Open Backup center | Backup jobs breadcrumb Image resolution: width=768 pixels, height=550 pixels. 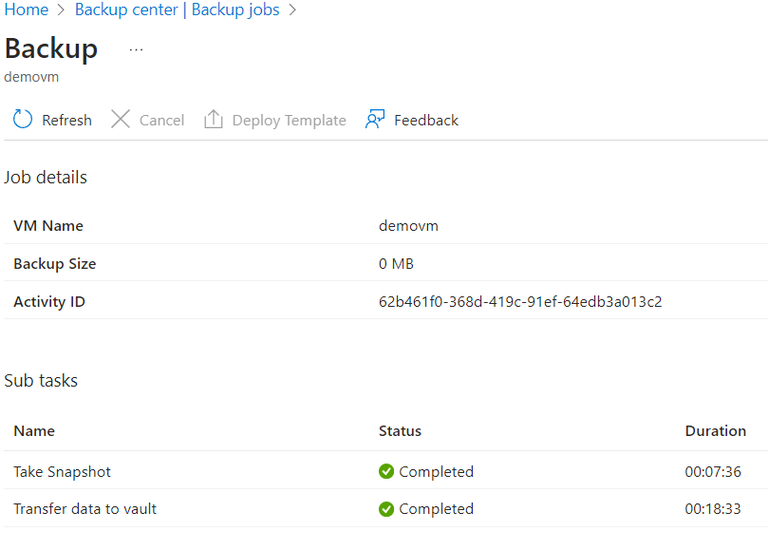(x=177, y=10)
